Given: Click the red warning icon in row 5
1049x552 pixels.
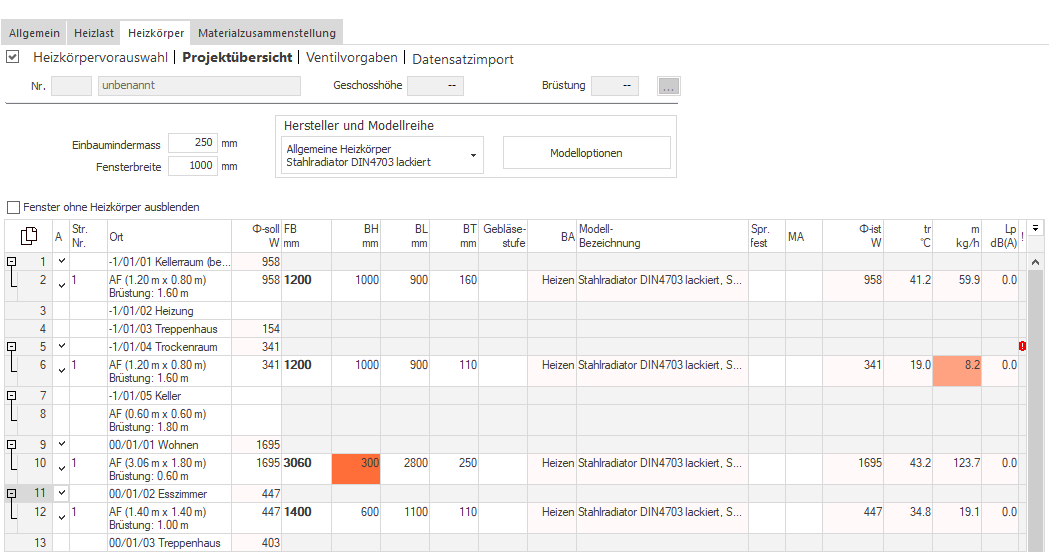Looking at the screenshot, I should [1022, 346].
